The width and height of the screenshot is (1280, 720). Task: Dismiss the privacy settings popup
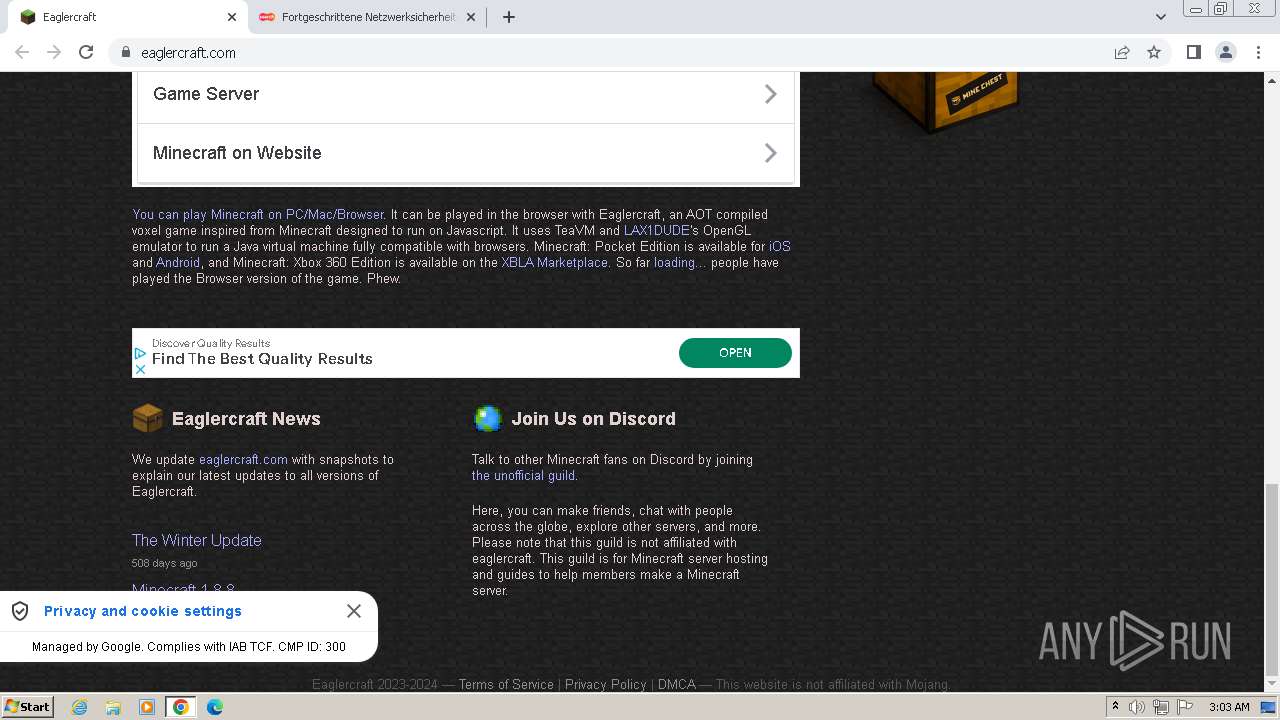click(x=354, y=611)
